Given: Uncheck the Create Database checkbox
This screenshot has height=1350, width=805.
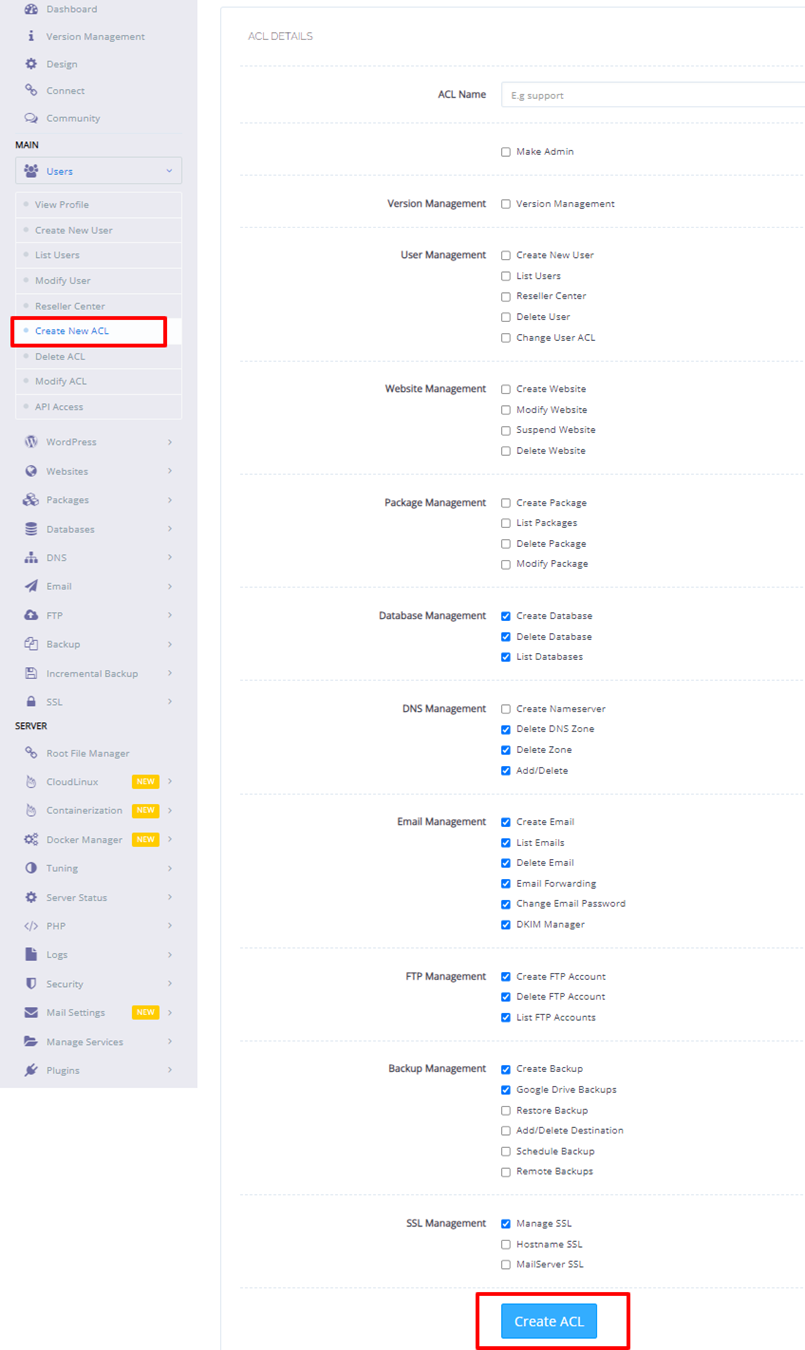Looking at the screenshot, I should pos(506,616).
